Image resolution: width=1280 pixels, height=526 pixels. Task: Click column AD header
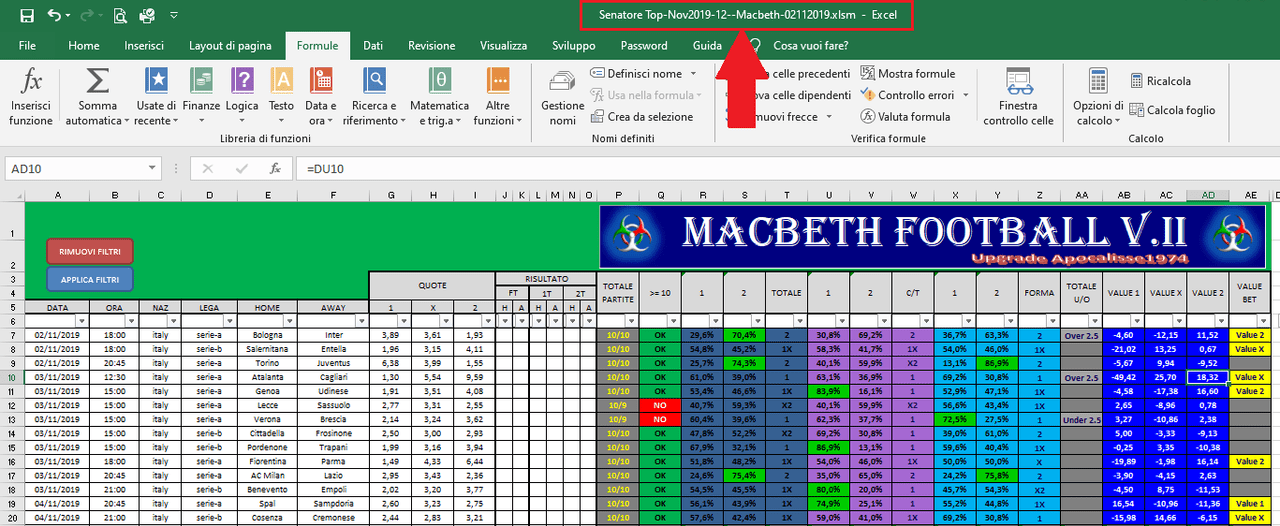click(x=1208, y=195)
